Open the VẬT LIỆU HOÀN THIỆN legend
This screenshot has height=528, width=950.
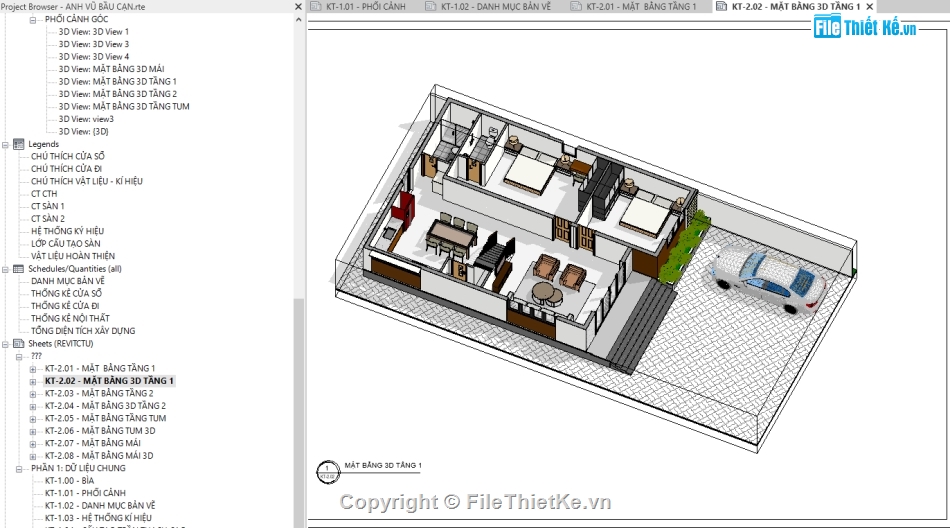73,256
